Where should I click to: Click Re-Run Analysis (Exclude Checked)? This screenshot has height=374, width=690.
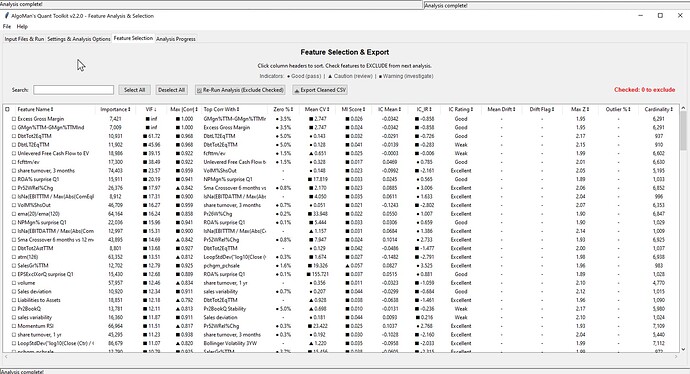click(x=240, y=90)
